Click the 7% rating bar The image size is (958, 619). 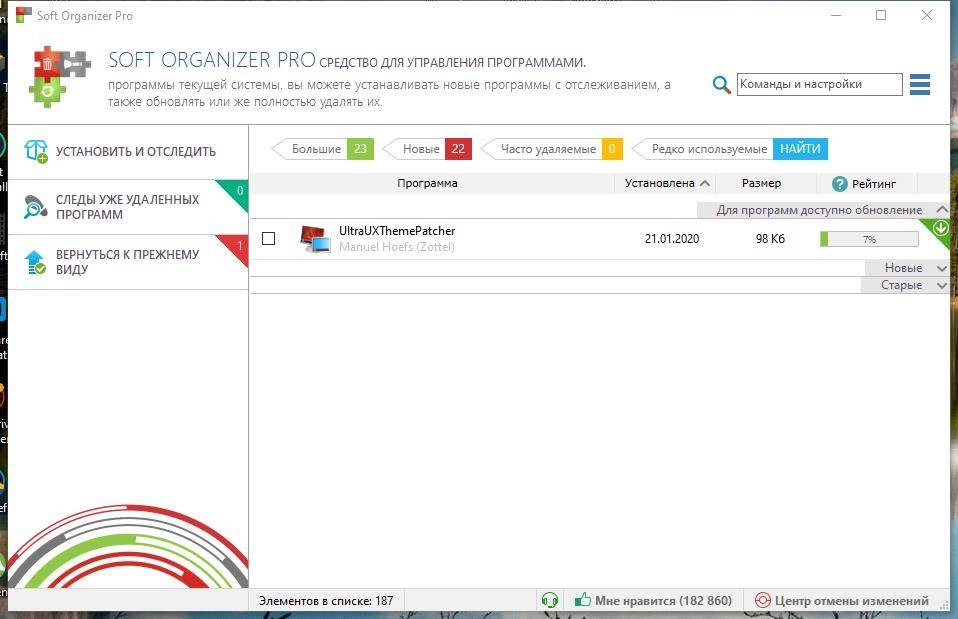(x=869, y=239)
